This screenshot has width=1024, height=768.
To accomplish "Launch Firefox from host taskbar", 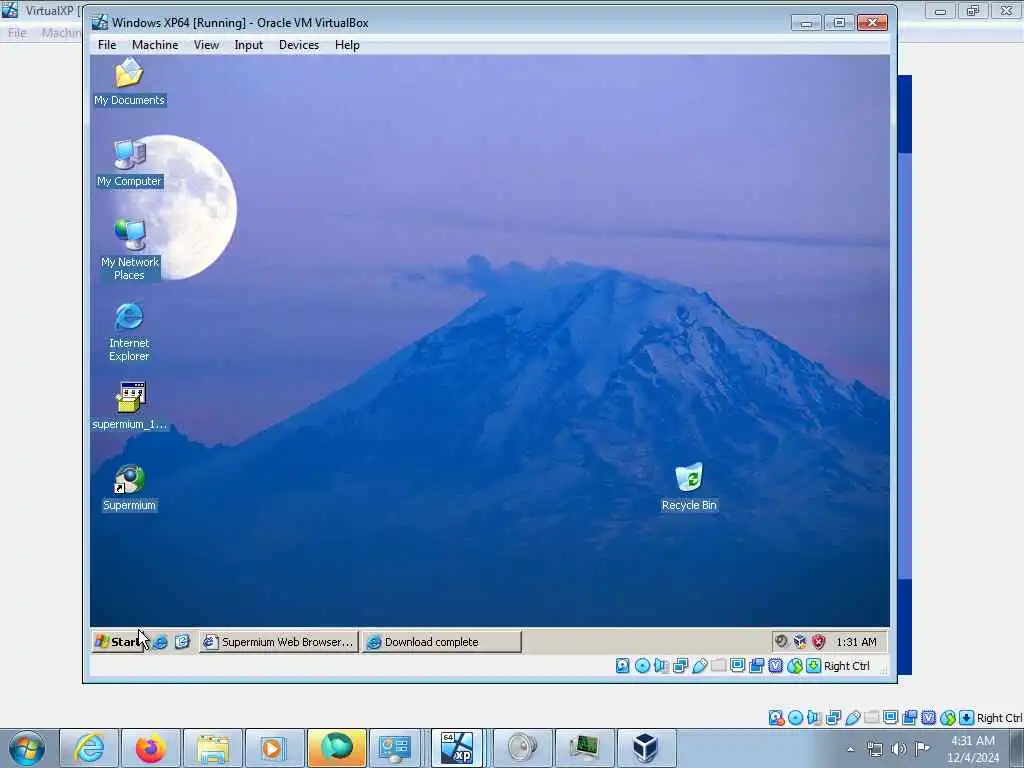I will [150, 748].
